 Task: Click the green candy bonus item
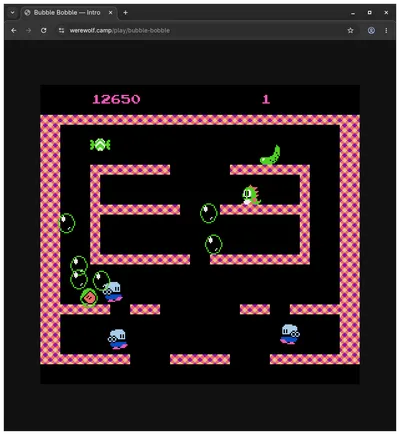click(x=100, y=145)
